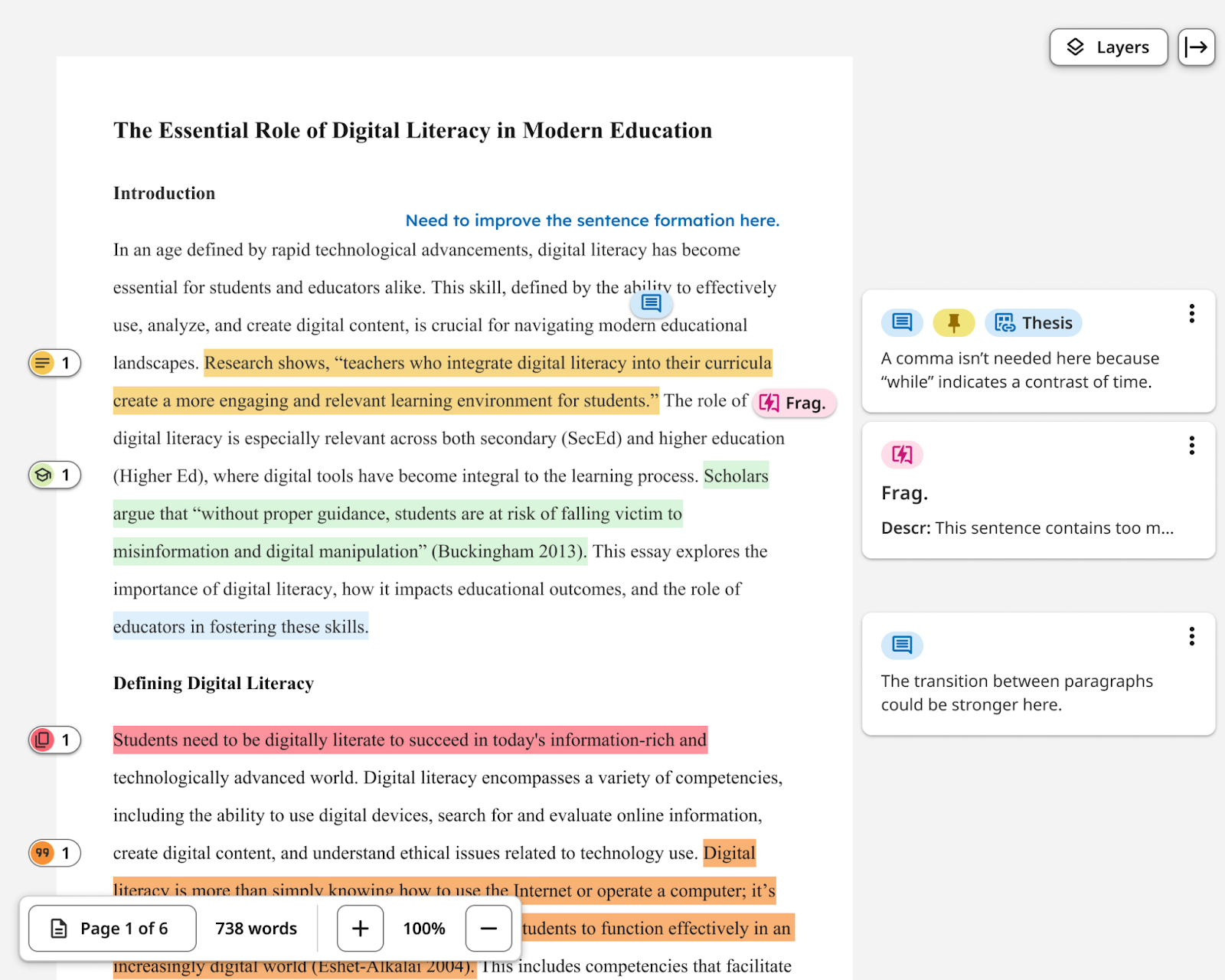
Task: Click the 'Introduction' heading
Action: pos(165,193)
